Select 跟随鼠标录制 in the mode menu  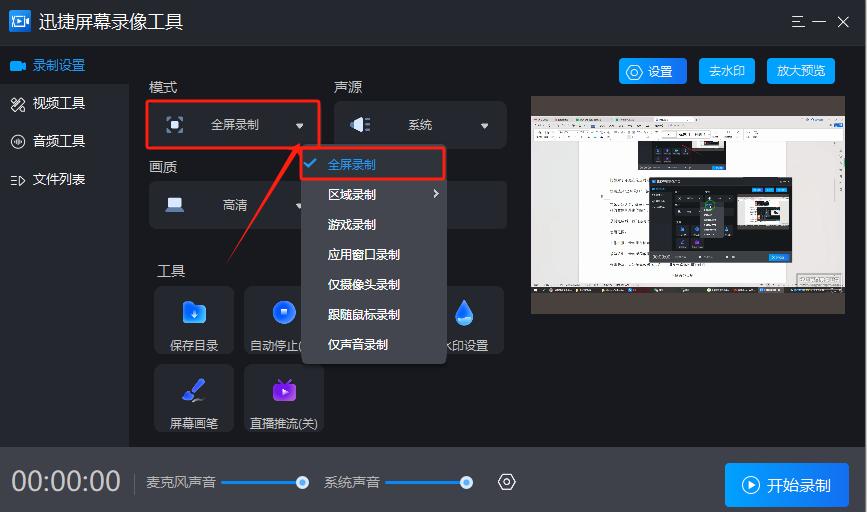[x=374, y=314]
